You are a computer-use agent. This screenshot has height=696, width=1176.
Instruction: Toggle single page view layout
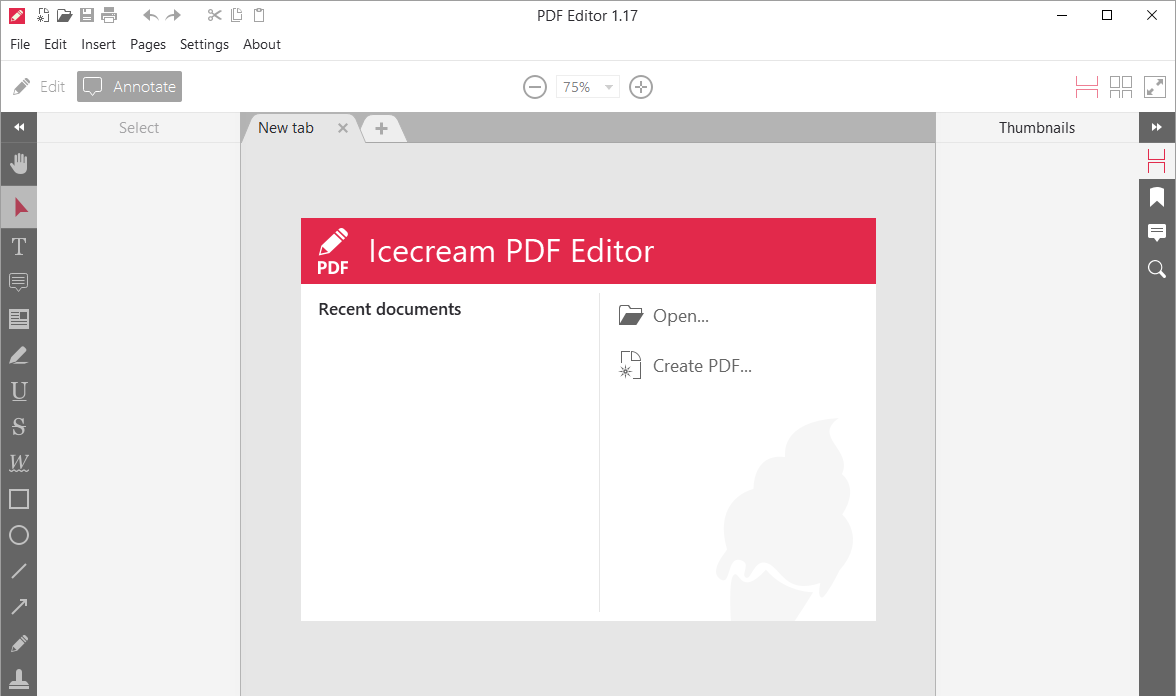1086,87
